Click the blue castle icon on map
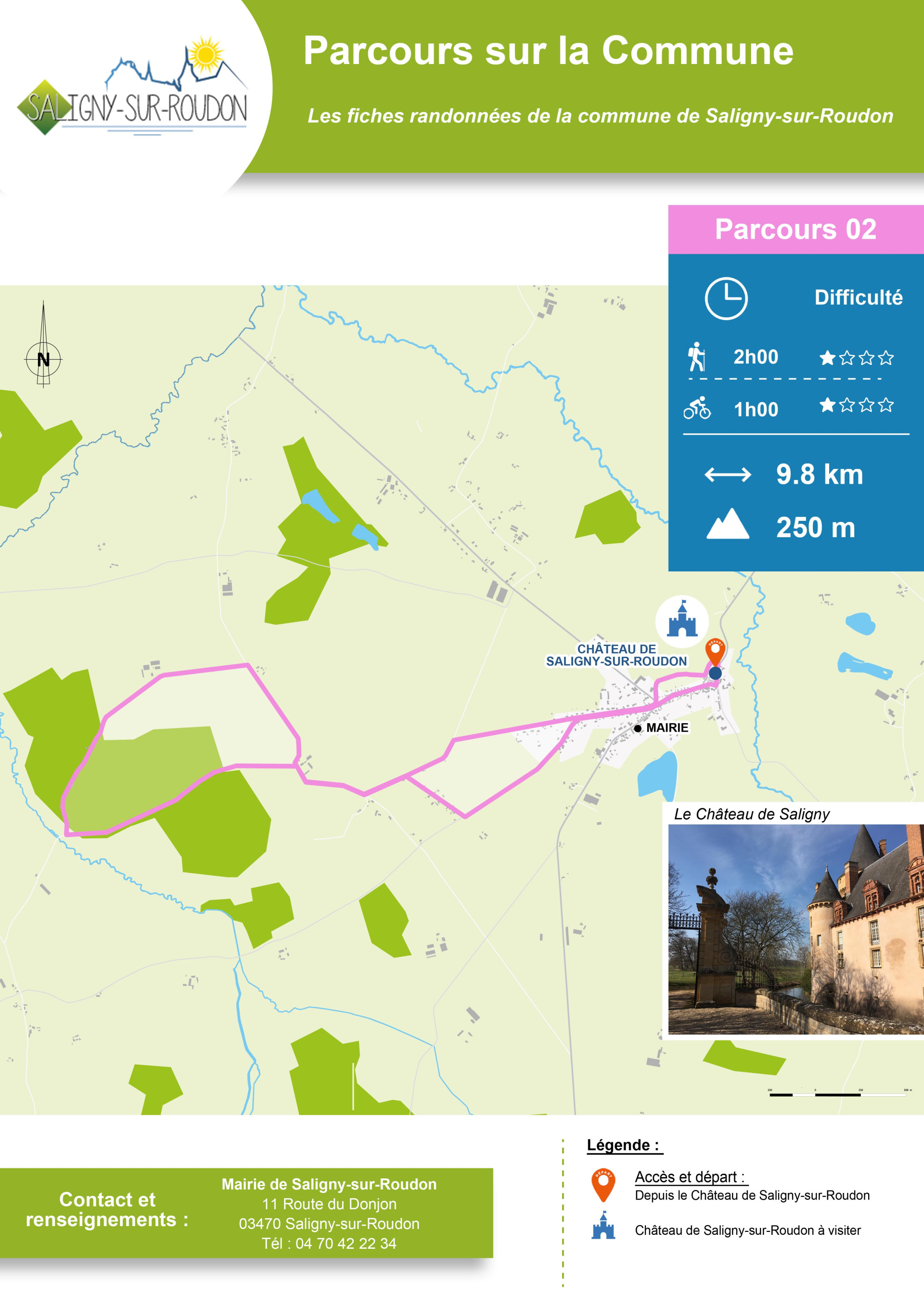924x1307 pixels. point(682,621)
